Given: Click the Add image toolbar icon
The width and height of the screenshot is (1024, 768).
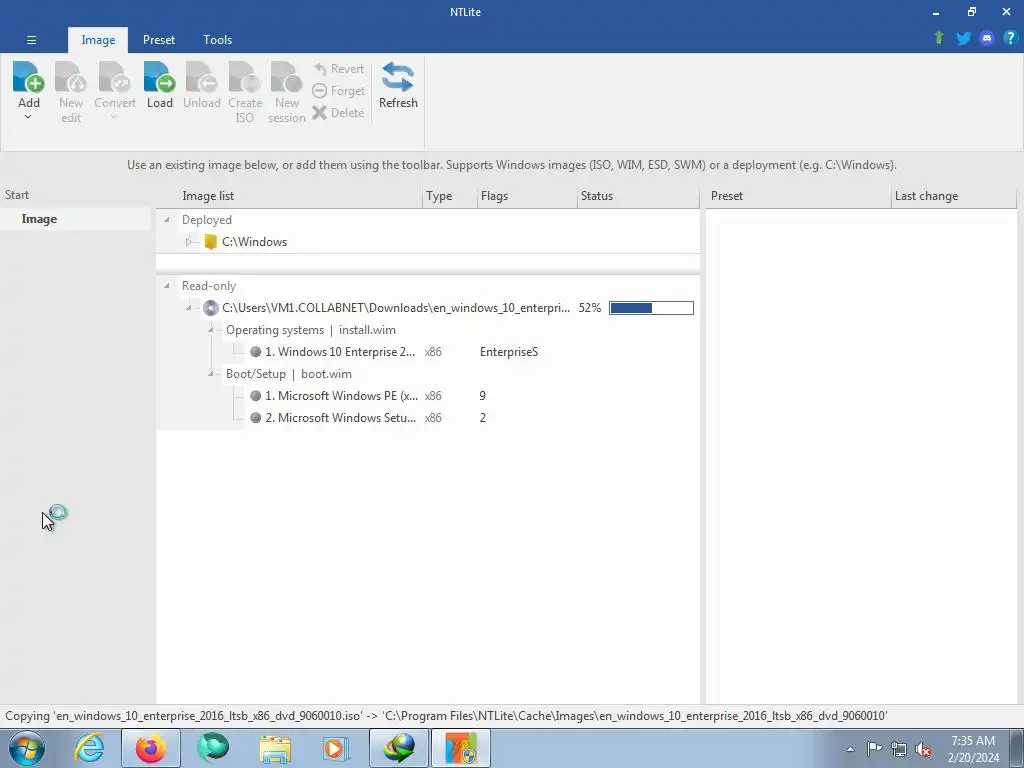Looking at the screenshot, I should click(x=28, y=77).
